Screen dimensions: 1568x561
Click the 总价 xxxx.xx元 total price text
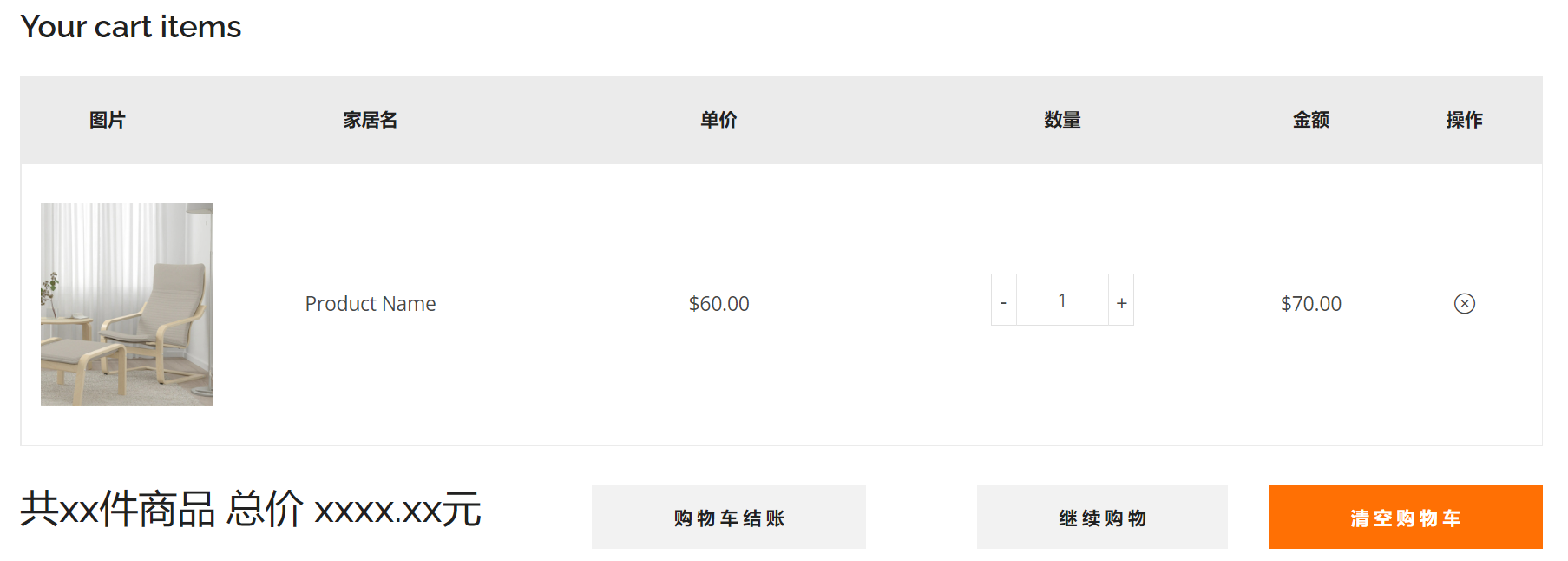[354, 510]
